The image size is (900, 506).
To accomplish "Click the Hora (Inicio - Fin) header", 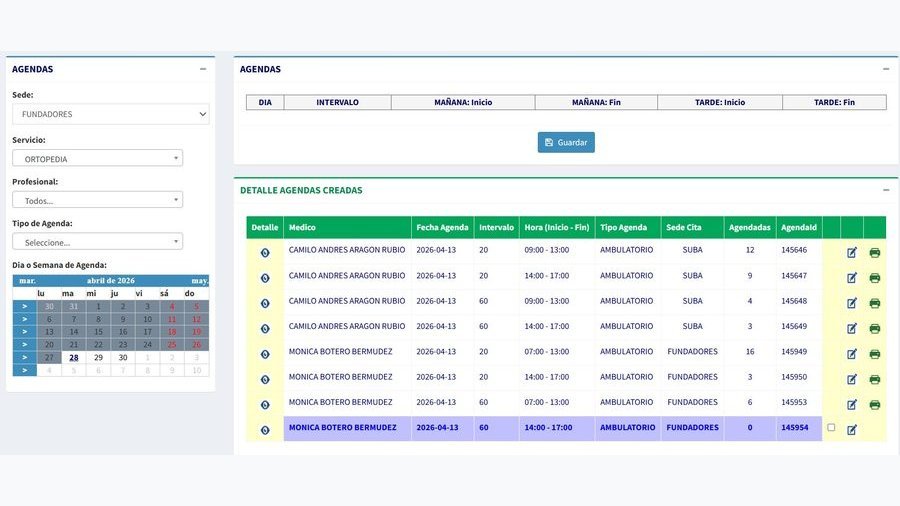I will tap(557, 227).
